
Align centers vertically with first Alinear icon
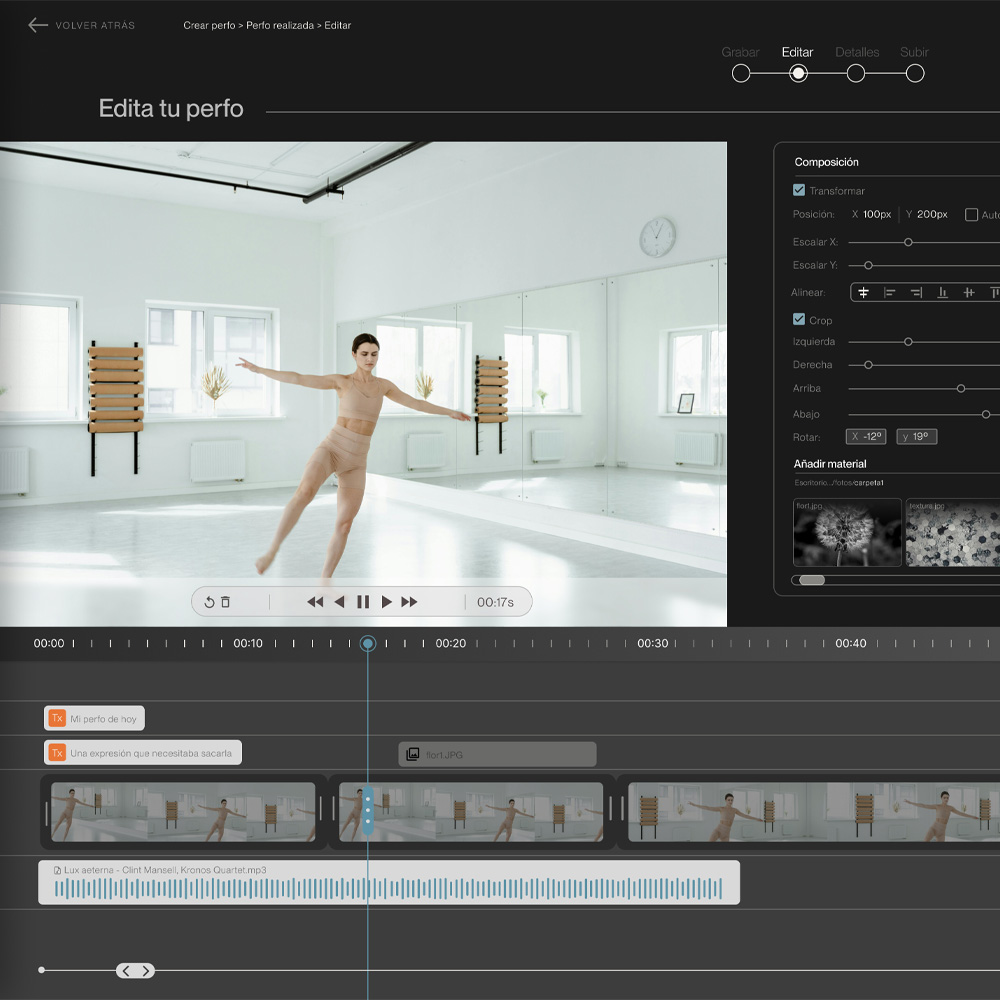pyautogui.click(x=864, y=292)
